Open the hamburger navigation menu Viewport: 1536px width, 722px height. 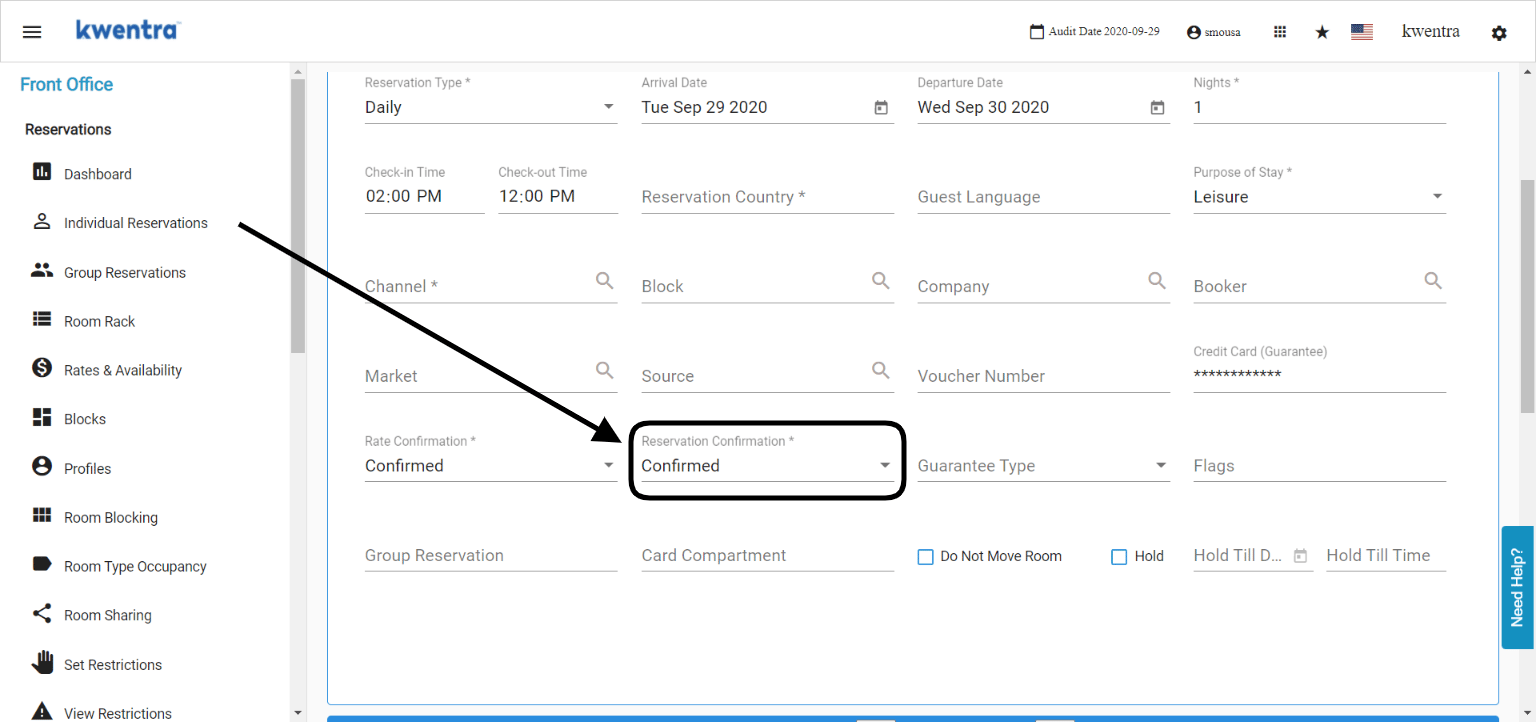32,31
